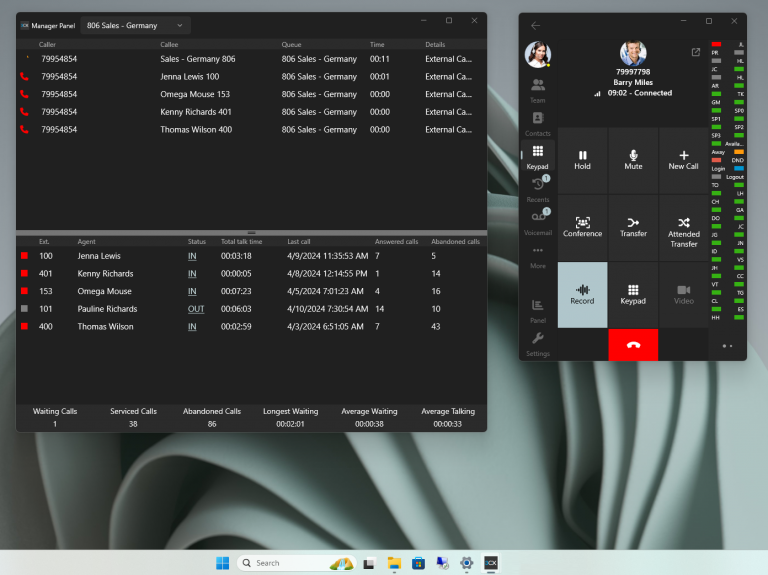Image resolution: width=768 pixels, height=575 pixels.
Task: Click red phone icon for Jenna Lewis 100 call
Action: pyautogui.click(x=24, y=76)
